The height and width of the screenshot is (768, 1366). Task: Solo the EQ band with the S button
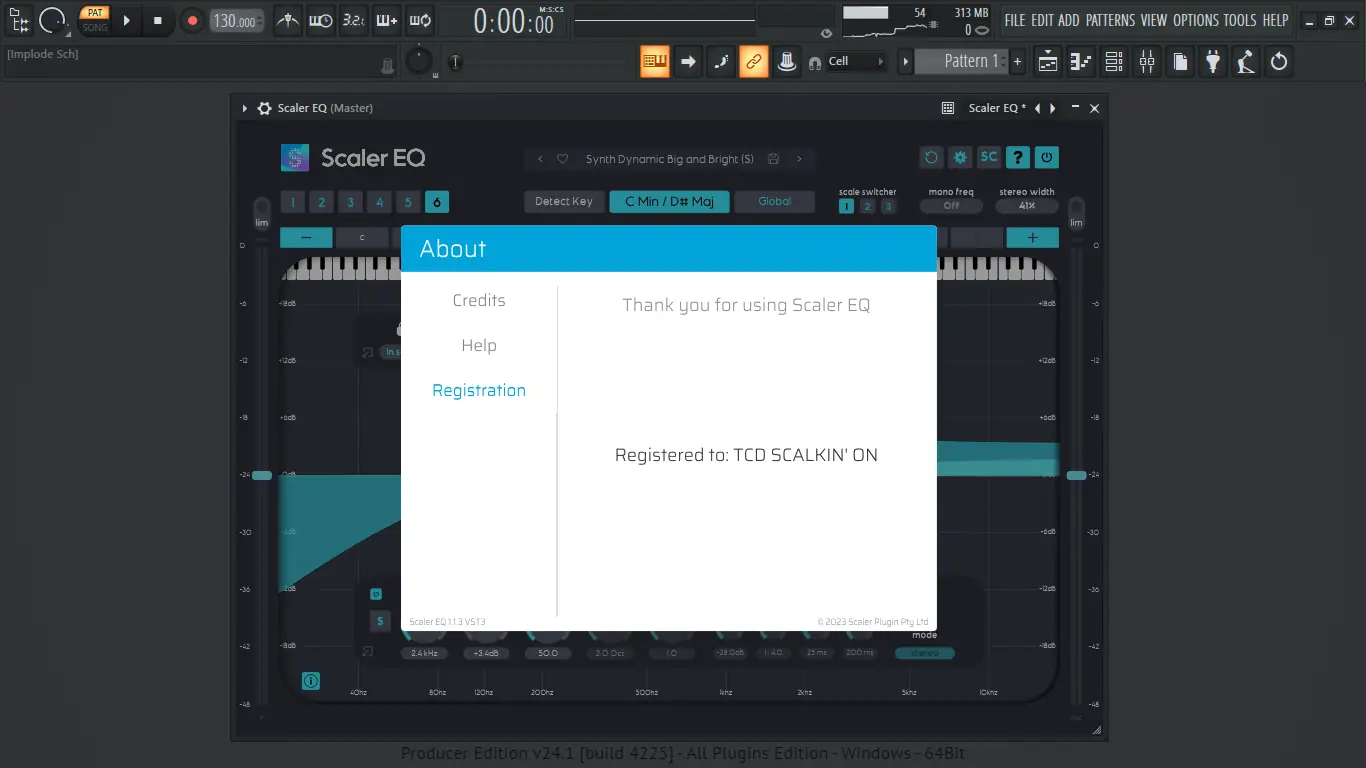coord(380,620)
